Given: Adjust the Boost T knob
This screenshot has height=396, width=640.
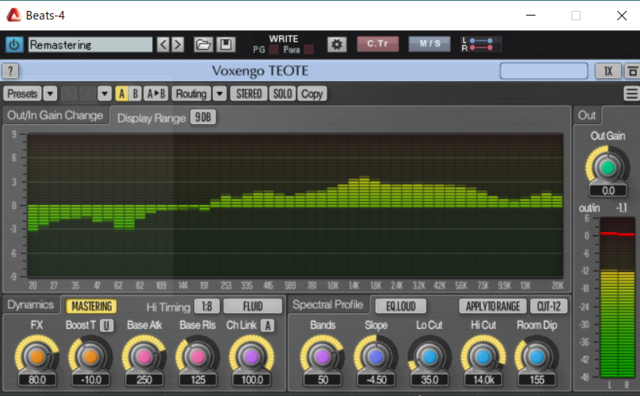Looking at the screenshot, I should click(91, 356).
